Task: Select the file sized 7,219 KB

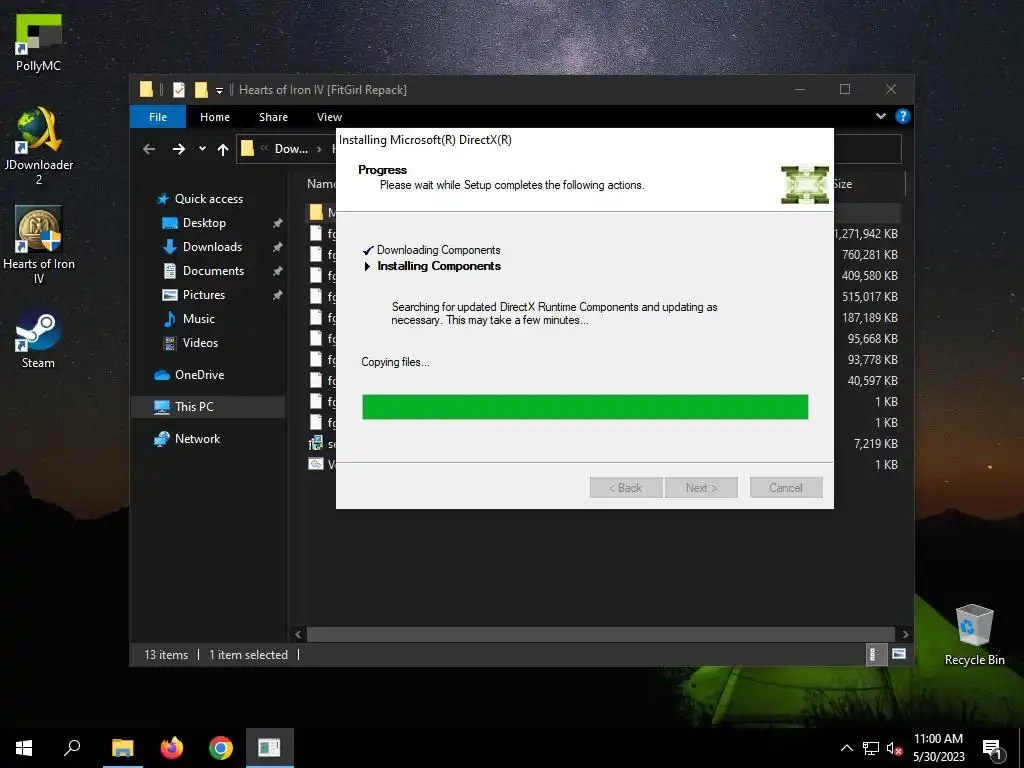Action: pos(876,443)
